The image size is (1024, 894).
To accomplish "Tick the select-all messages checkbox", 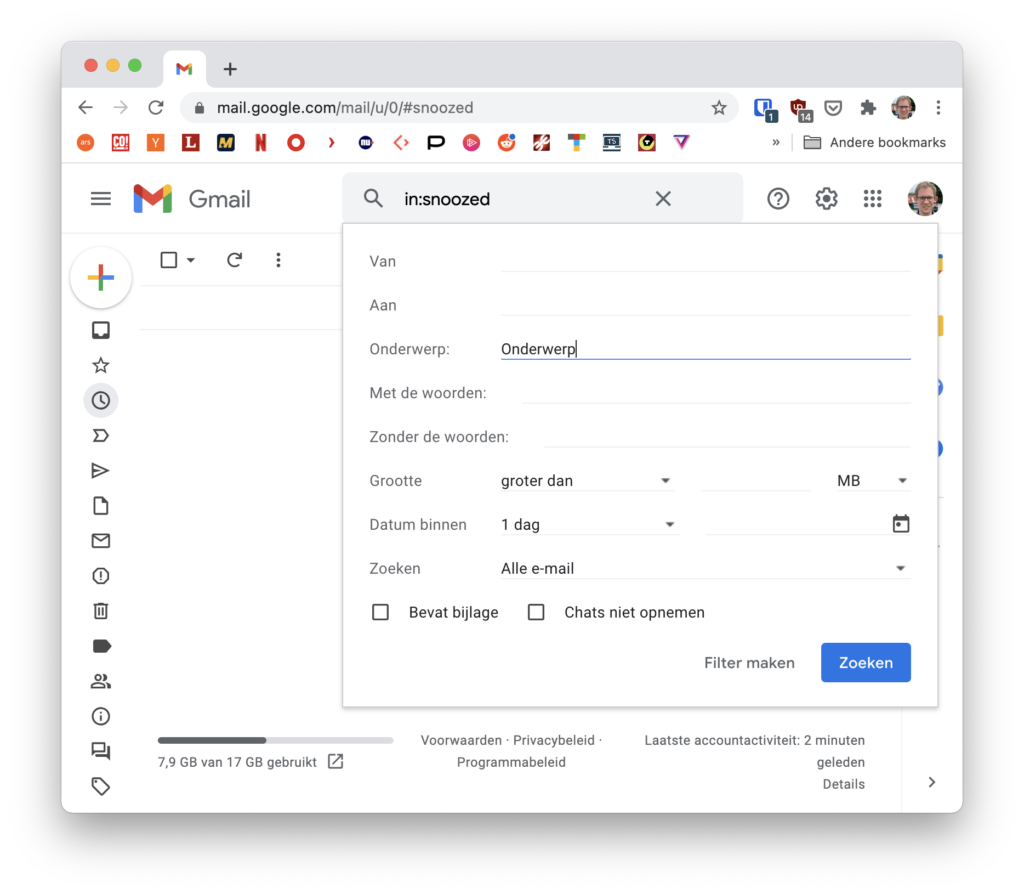I will [168, 260].
